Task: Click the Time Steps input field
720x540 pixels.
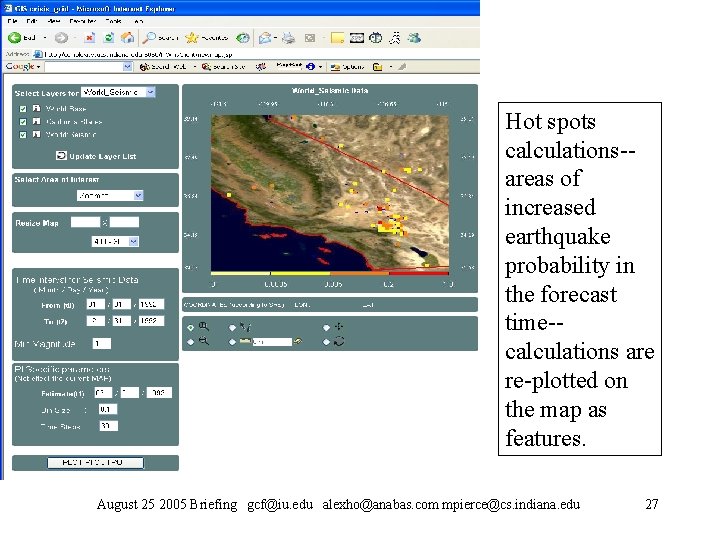Action: click(108, 426)
